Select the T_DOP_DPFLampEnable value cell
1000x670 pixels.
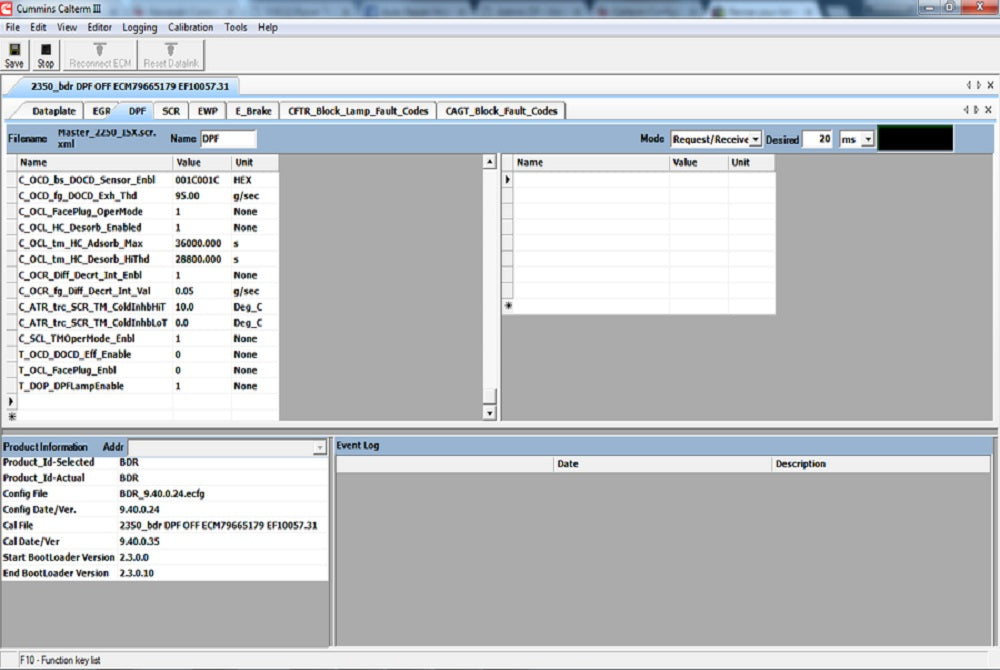coord(201,386)
